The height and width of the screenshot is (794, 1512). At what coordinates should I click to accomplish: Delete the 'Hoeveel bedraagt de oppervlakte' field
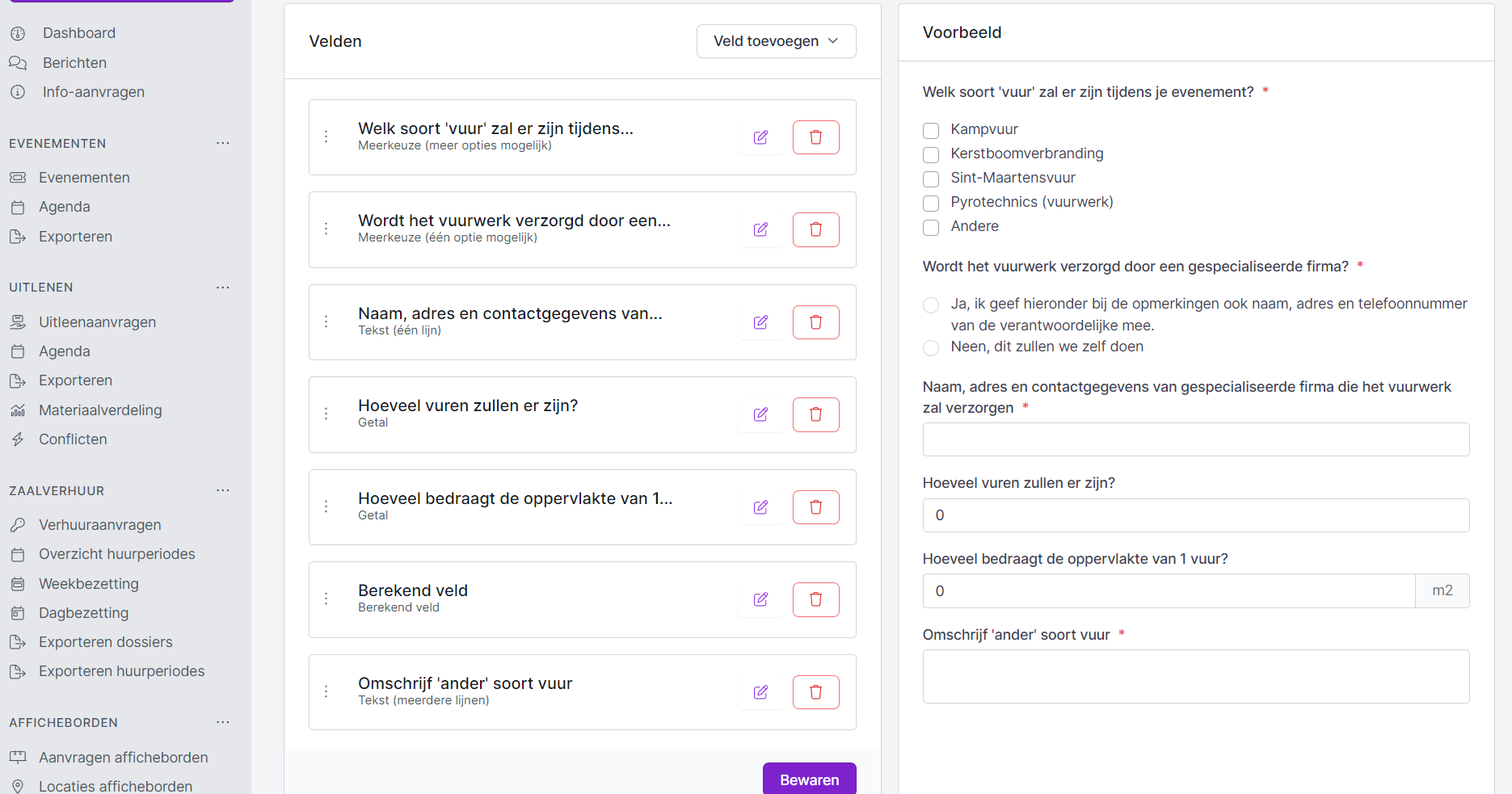coord(815,507)
